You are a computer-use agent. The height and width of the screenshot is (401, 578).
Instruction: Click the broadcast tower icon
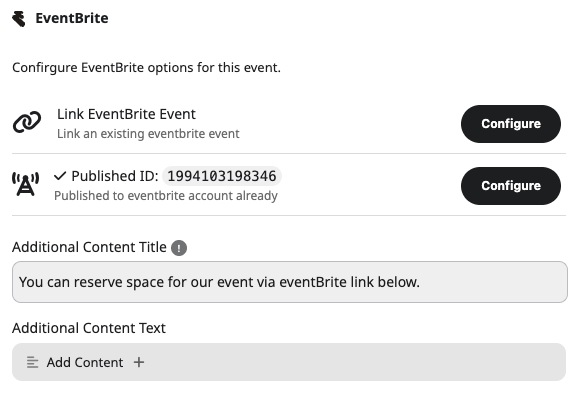[x=25, y=184]
